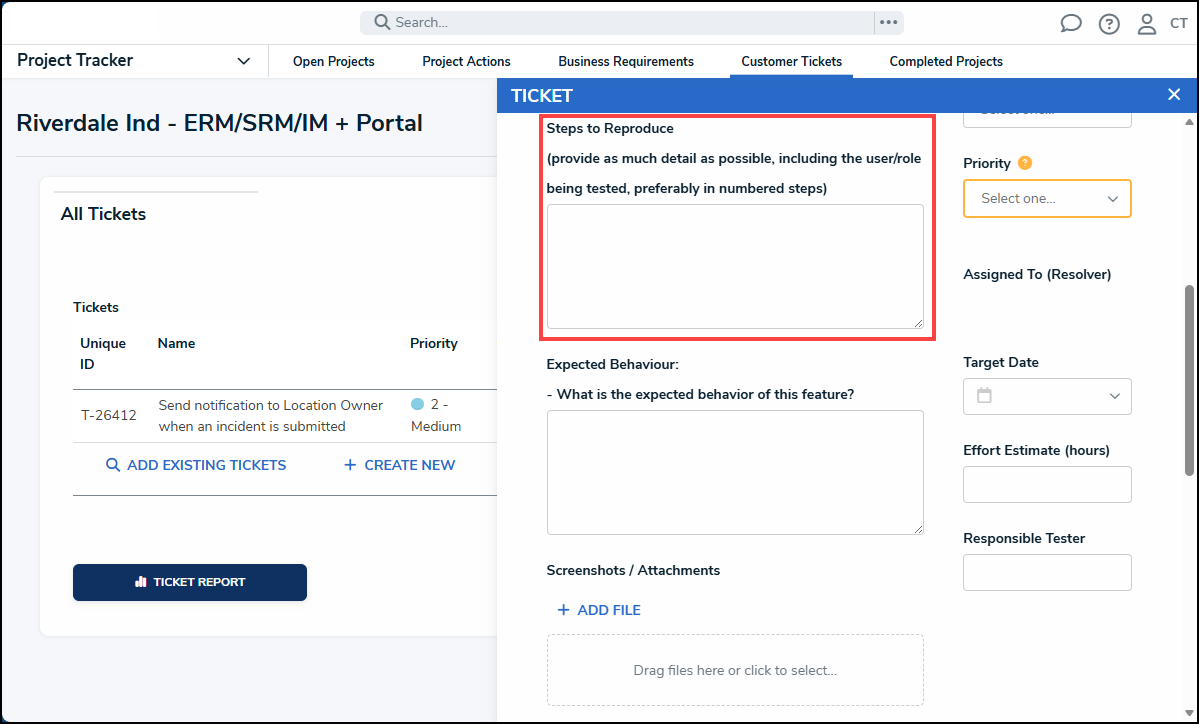Open the chat messages icon
This screenshot has height=724, width=1199.
(1071, 24)
